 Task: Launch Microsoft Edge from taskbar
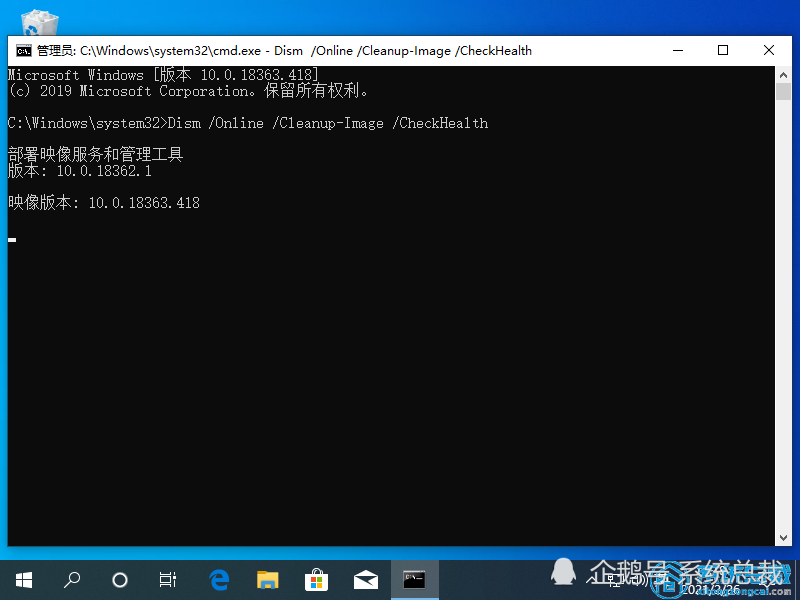(219, 580)
